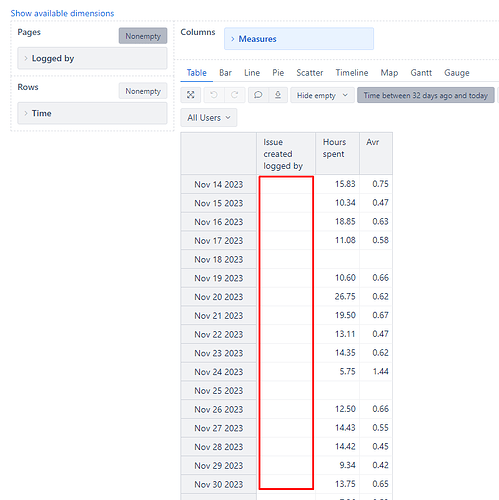Open the comment bubble icon
Viewport: 499px width, 500px height.
click(x=258, y=95)
